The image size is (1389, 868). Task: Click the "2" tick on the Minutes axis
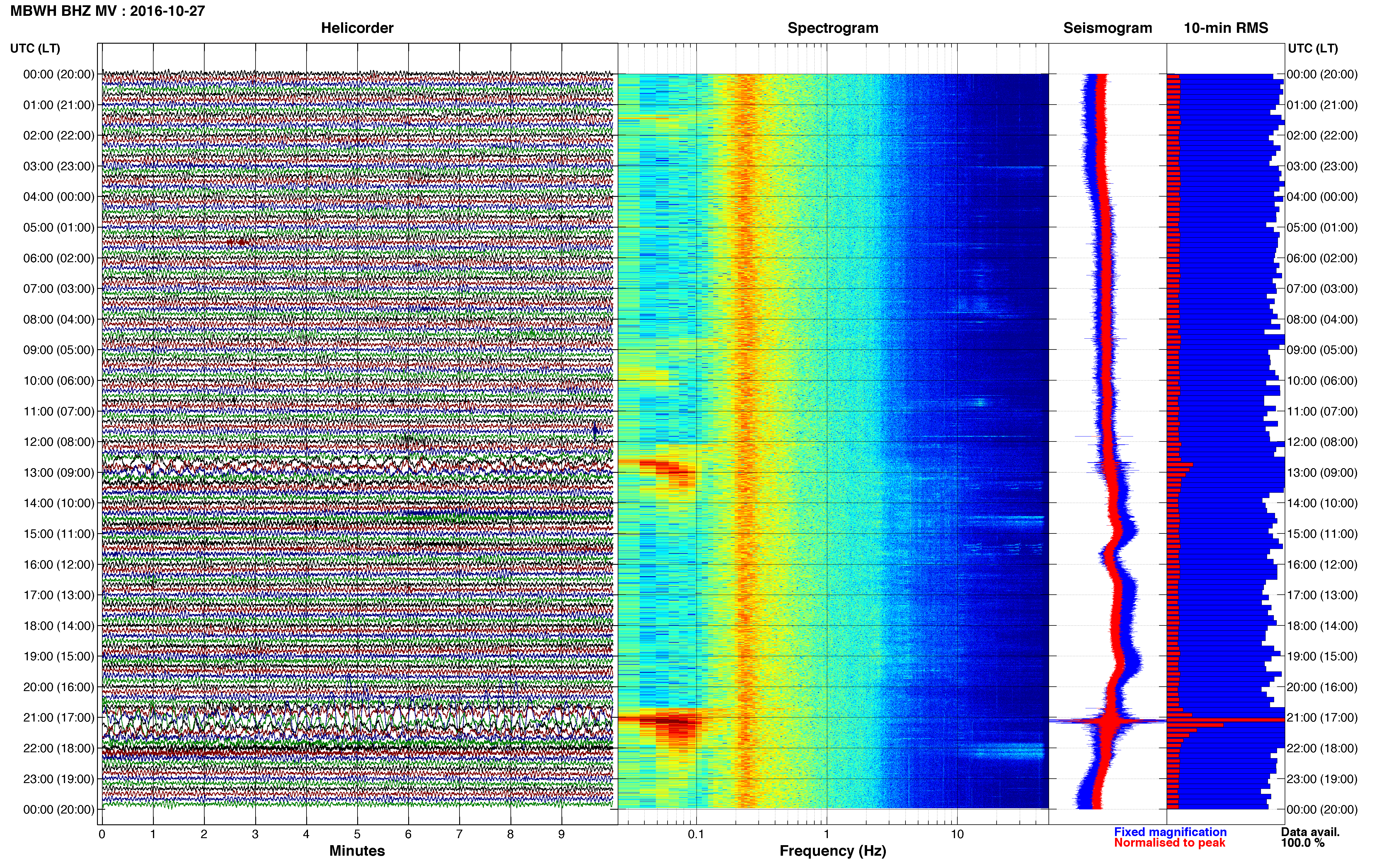coord(204,834)
